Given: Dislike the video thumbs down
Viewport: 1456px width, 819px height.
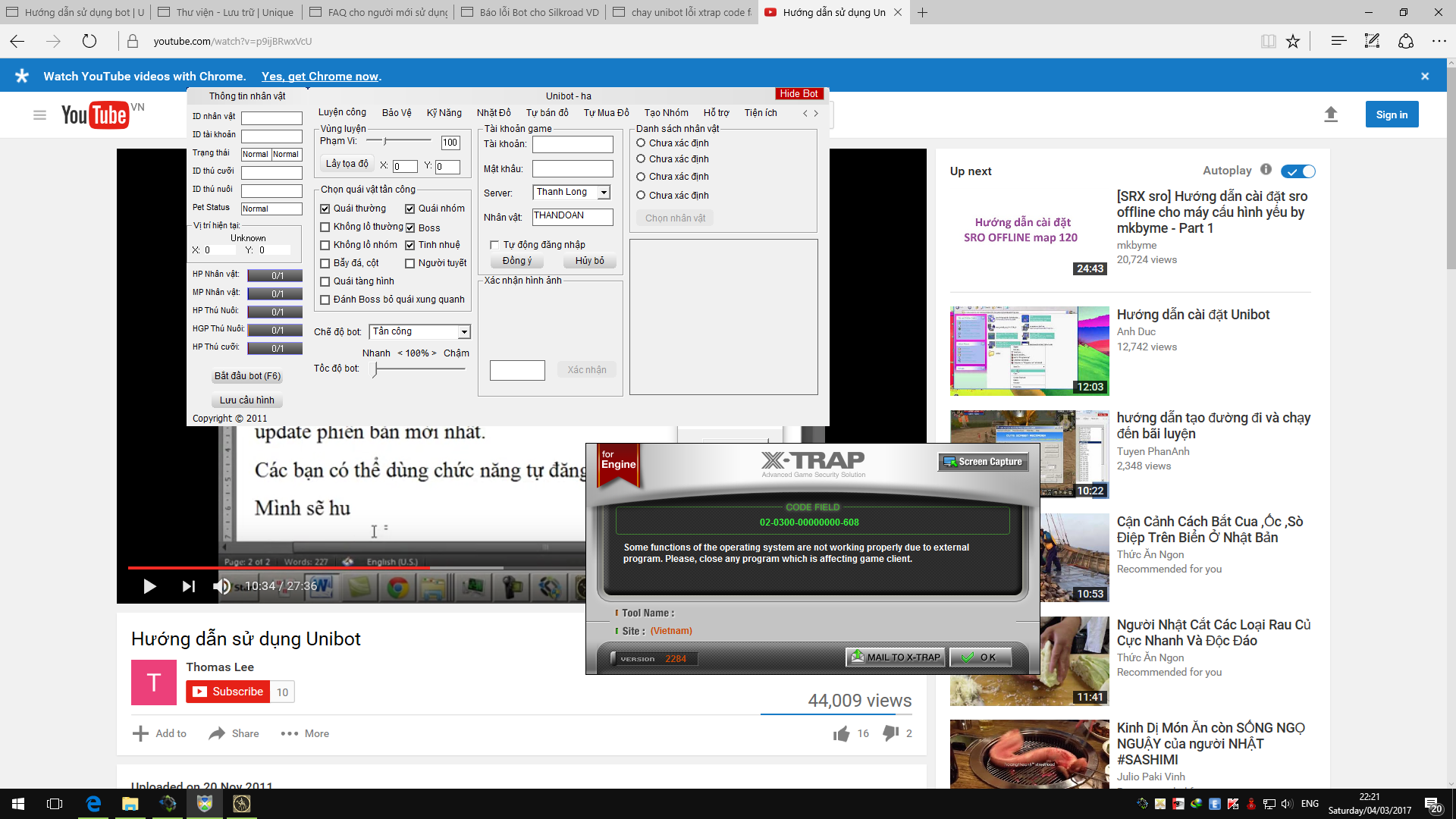Looking at the screenshot, I should (x=891, y=733).
